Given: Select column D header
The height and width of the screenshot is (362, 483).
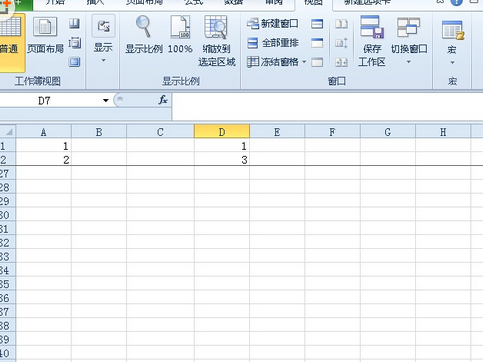Looking at the screenshot, I should (x=222, y=132).
